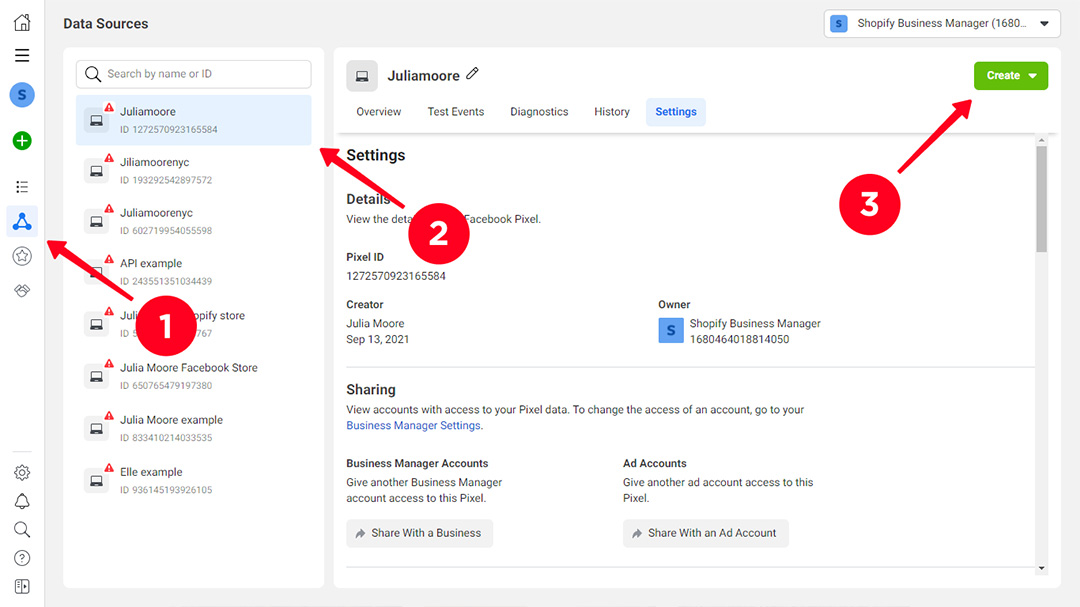Select Elle example data source
This screenshot has height=607, width=1080.
[194, 480]
